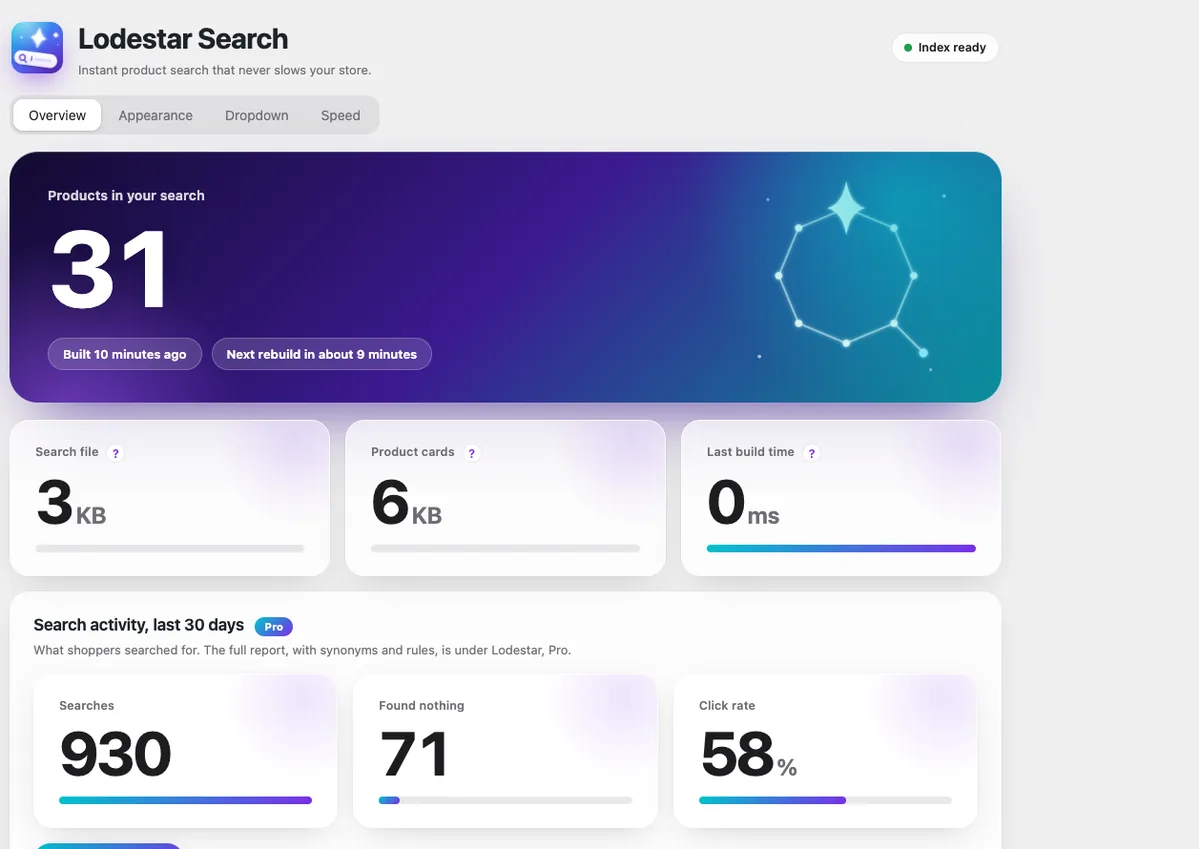Click the Lodestar Search app logo icon
This screenshot has width=1200, height=849.
click(37, 48)
